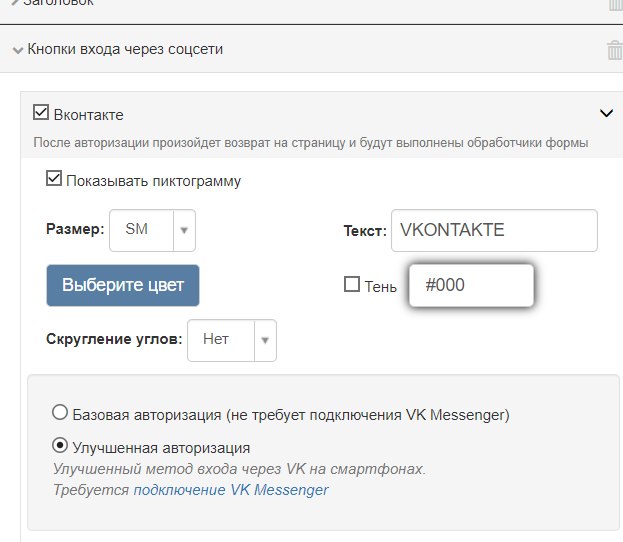Collapse the Кнопки входа через соцсети section
The width and height of the screenshot is (623, 542).
tap(18, 50)
